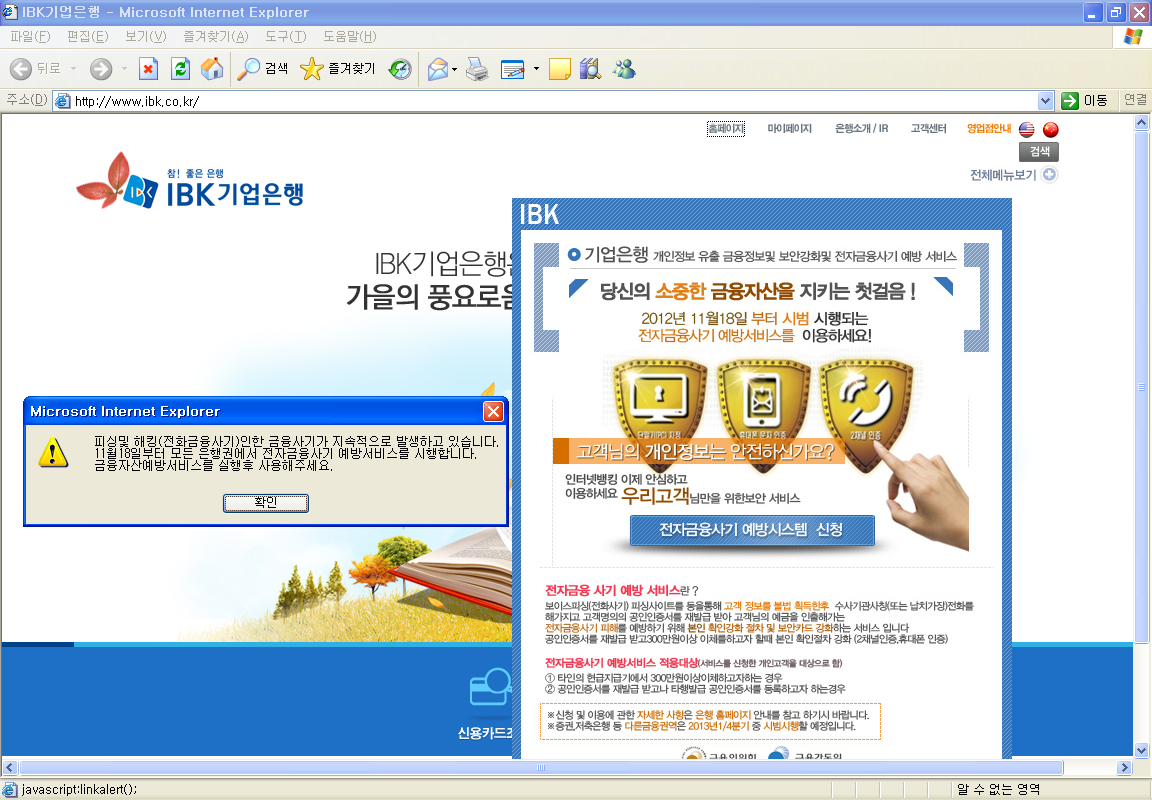The height and width of the screenshot is (800, 1152).
Task: Click the Edit page toolbar icon
Action: click(x=513, y=69)
